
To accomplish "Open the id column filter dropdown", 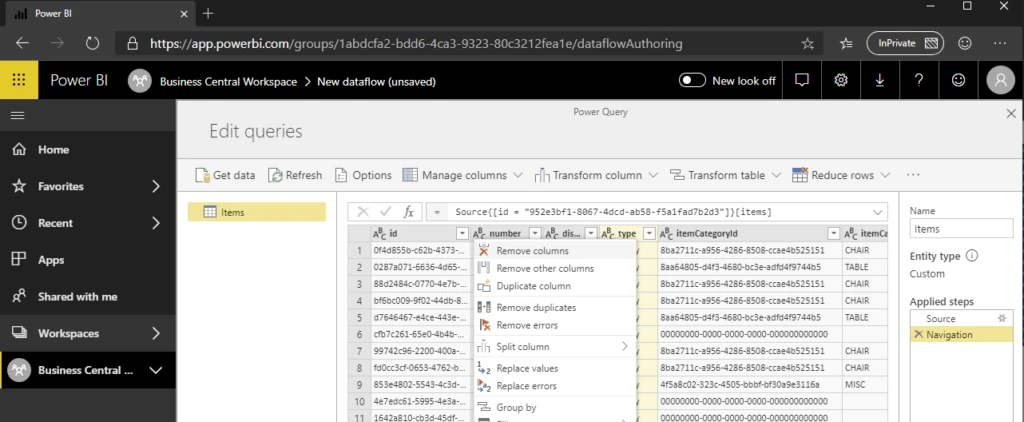I will [462, 233].
